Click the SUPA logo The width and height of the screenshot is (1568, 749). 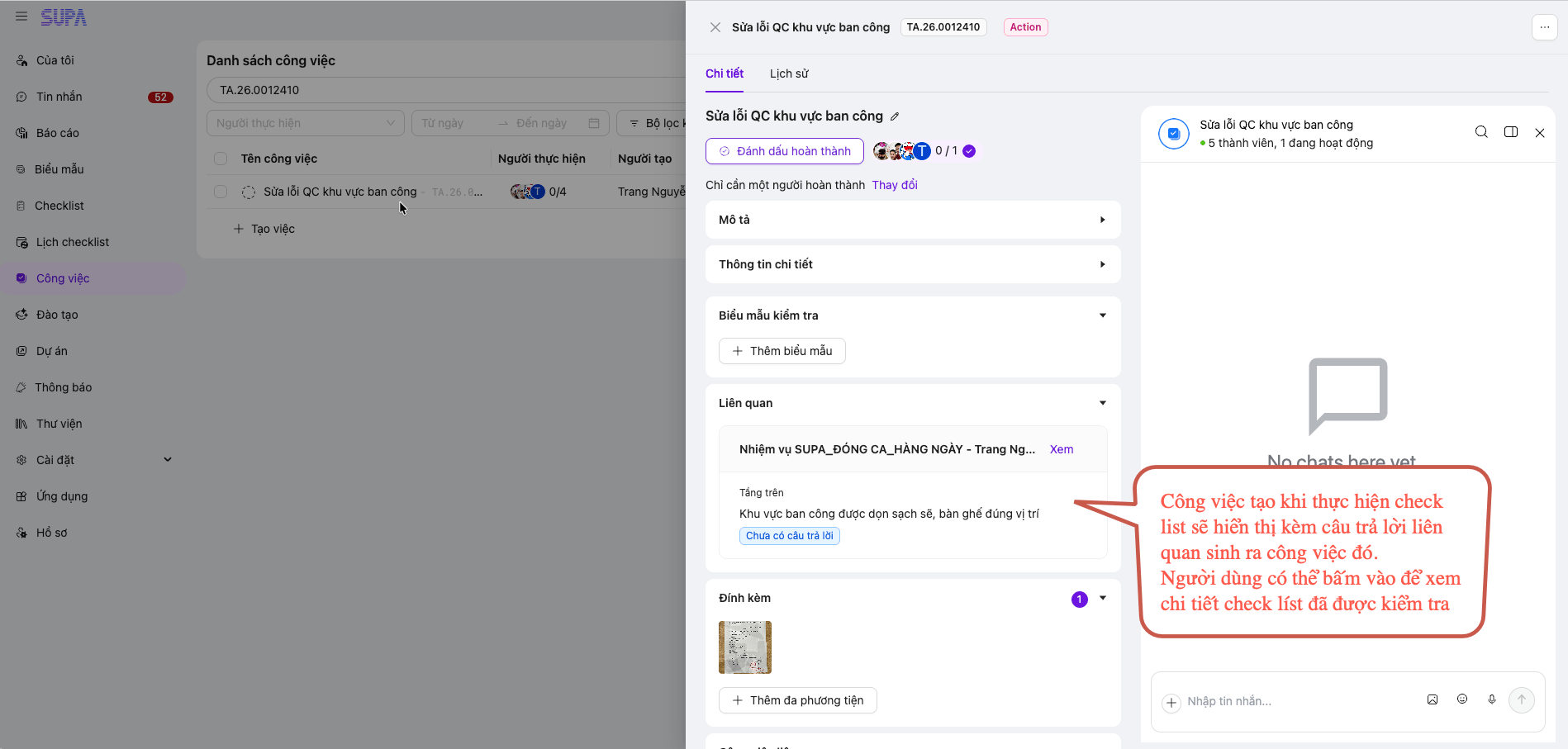64,17
